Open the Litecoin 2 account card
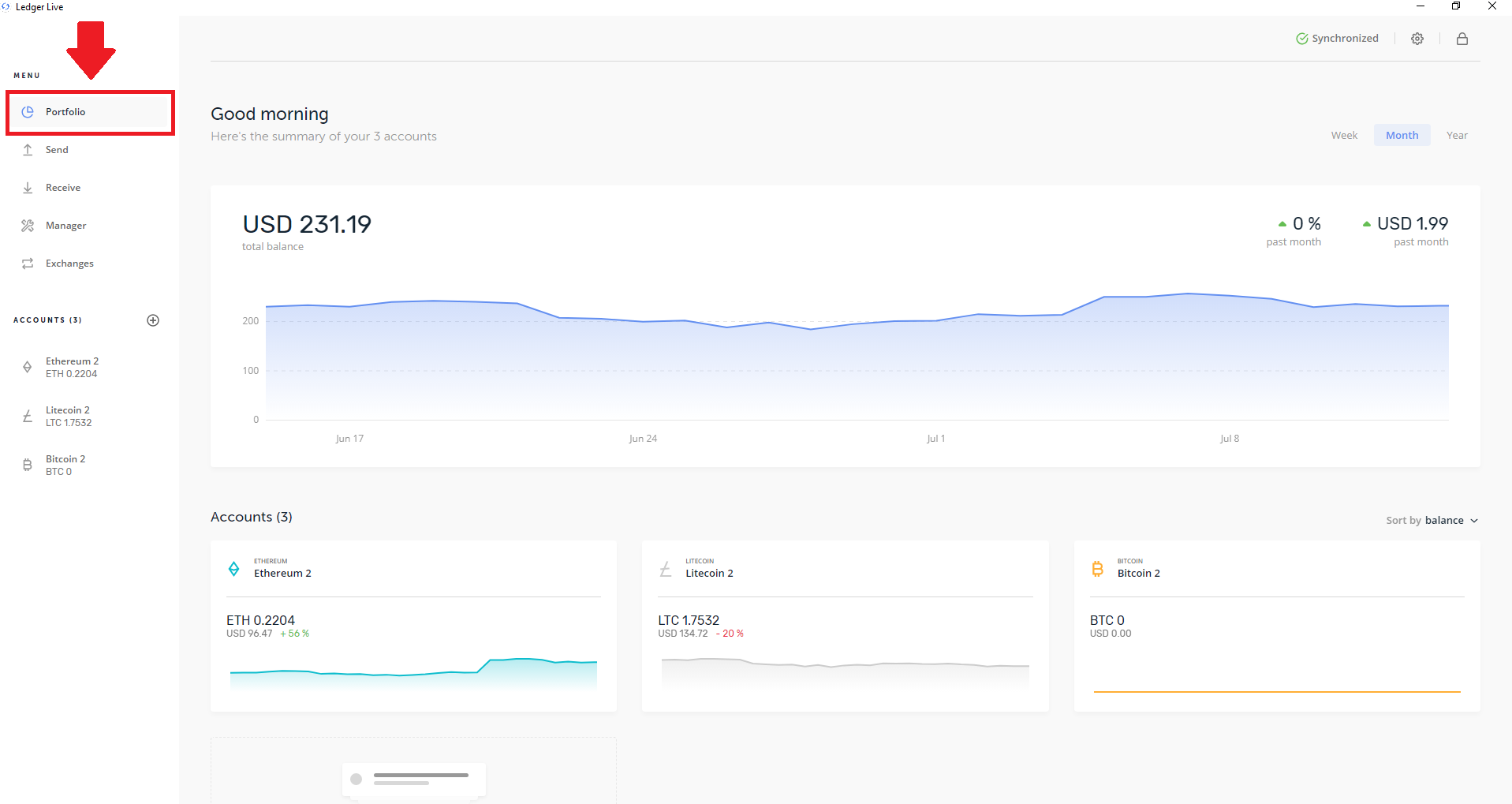The height and width of the screenshot is (804, 1512). [845, 626]
